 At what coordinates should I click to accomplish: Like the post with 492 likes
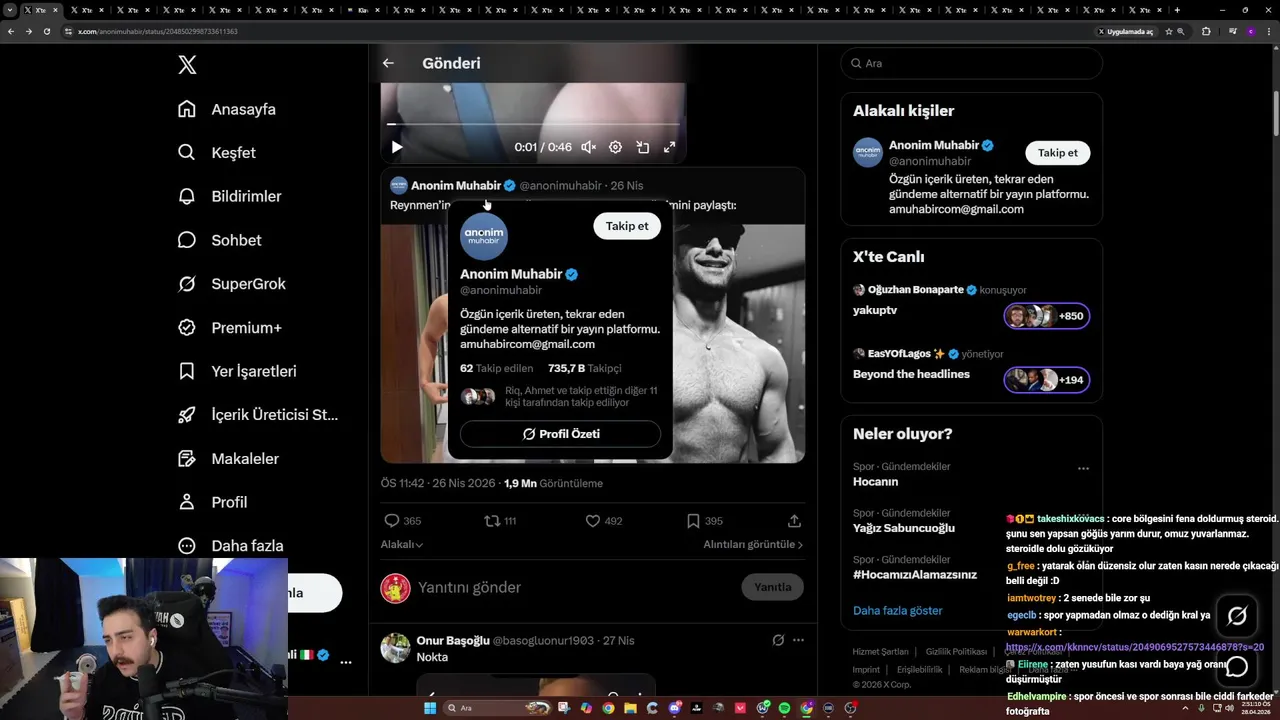pyautogui.click(x=604, y=521)
